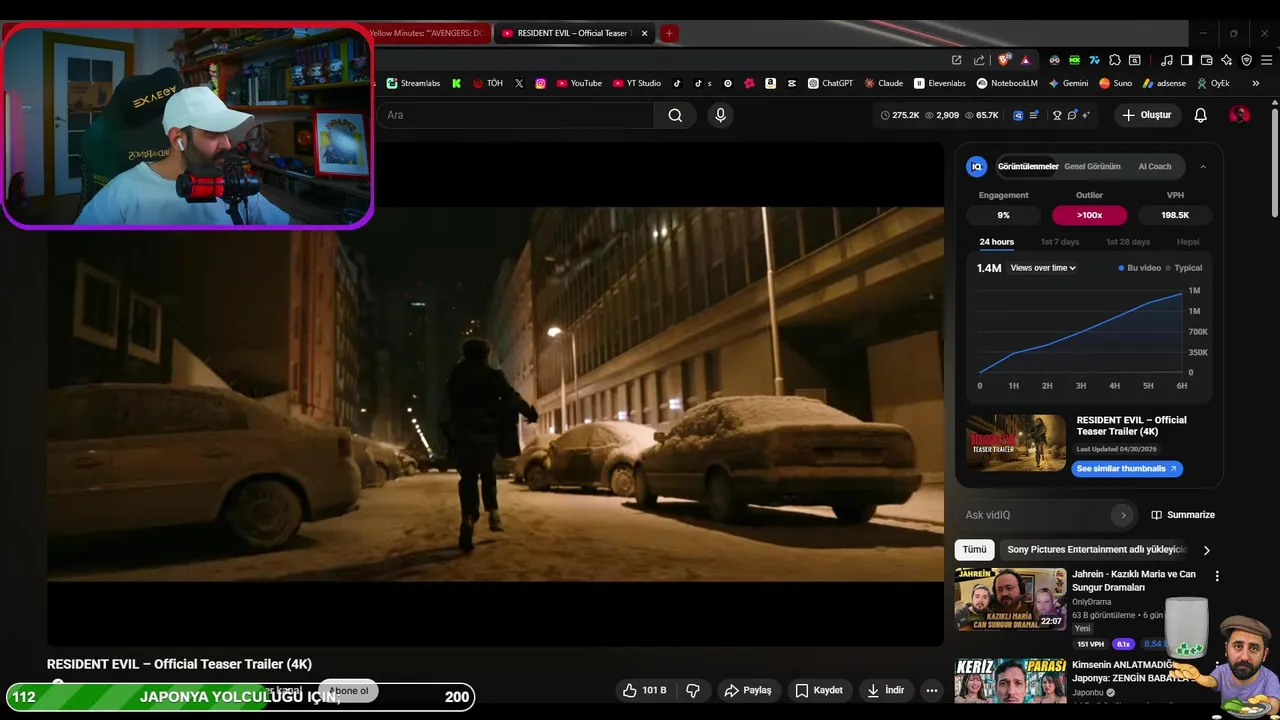Select Hepsi time range
Screen dimensions: 1280x720
1188,242
